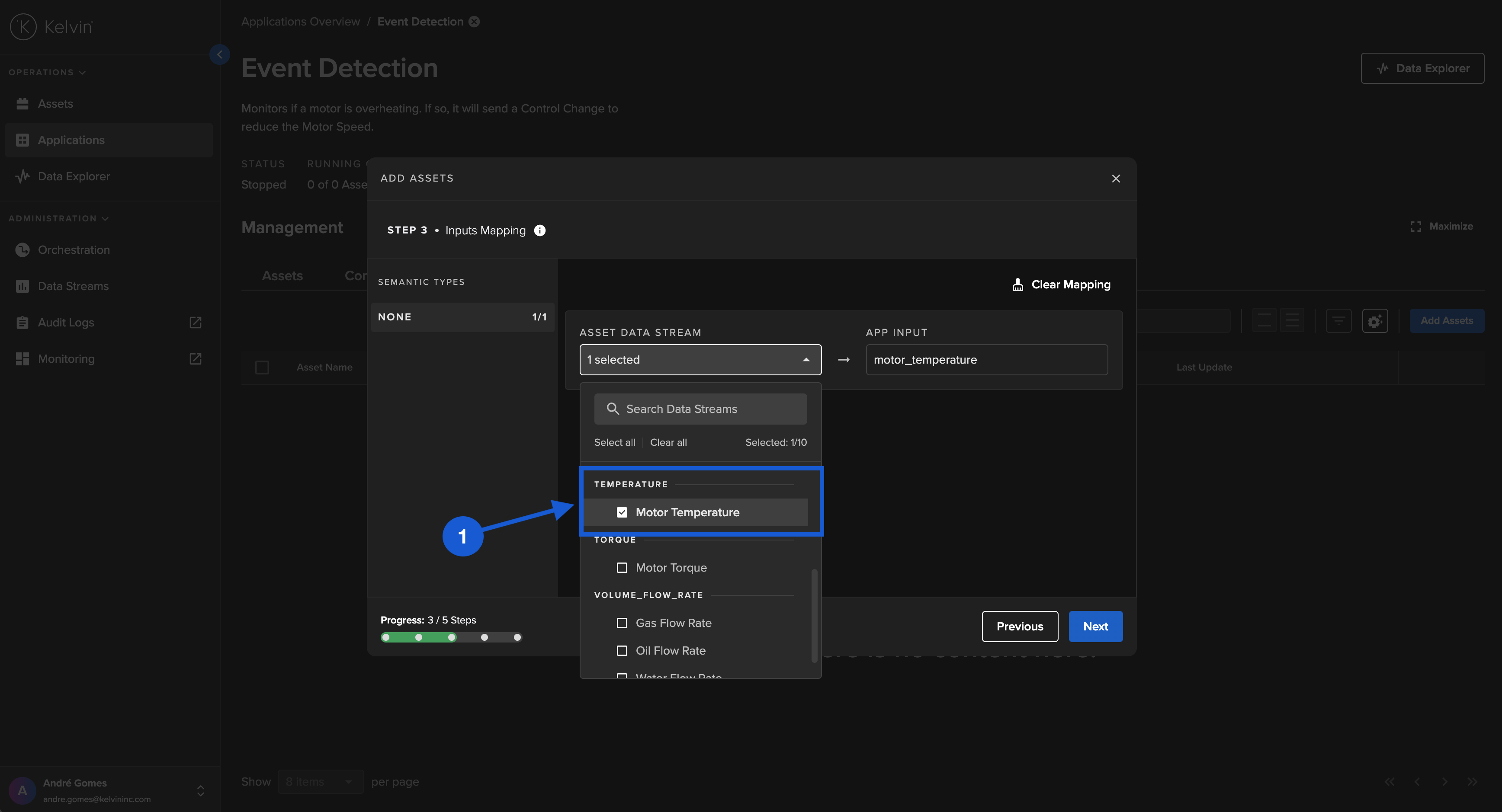Open Audit Logs in a new window
The height and width of the screenshot is (812, 1502).
(x=195, y=322)
